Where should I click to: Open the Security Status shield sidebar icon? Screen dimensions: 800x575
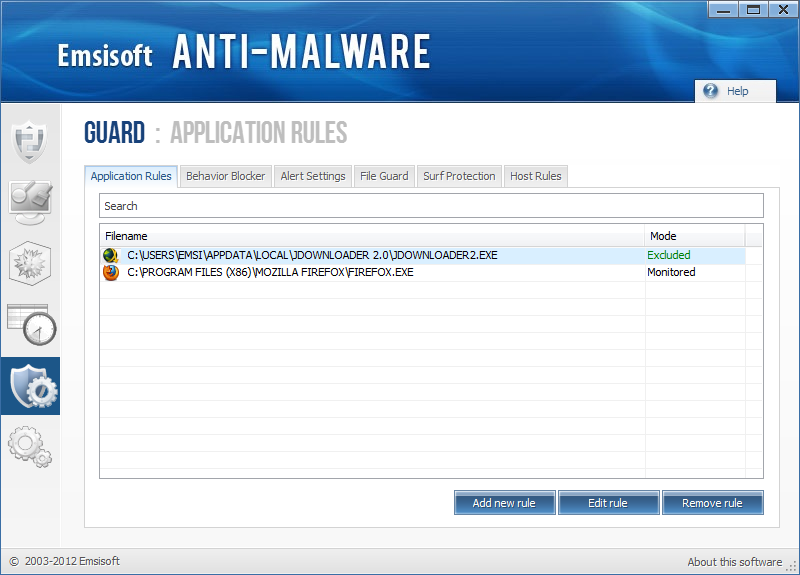tap(29, 141)
